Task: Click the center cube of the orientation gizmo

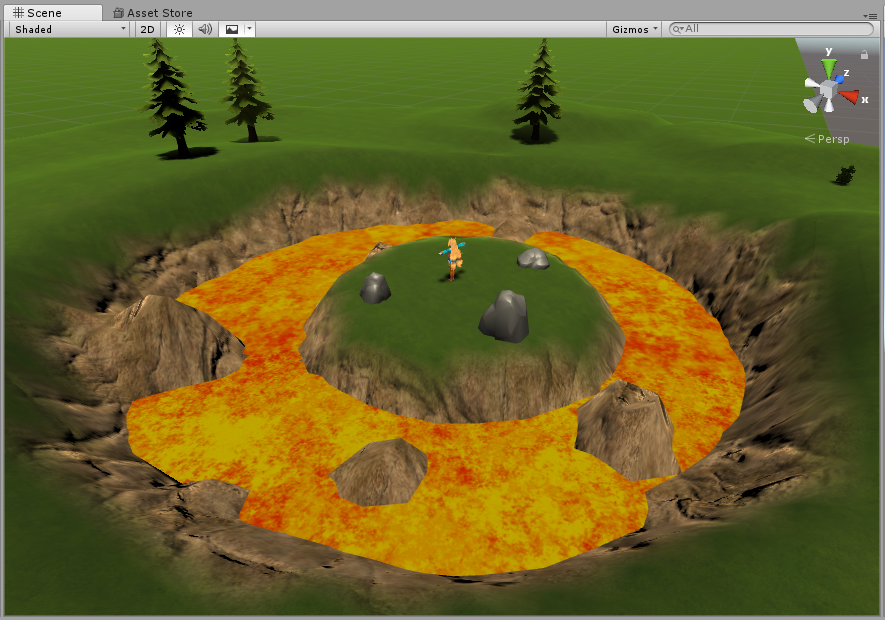Action: click(827, 94)
